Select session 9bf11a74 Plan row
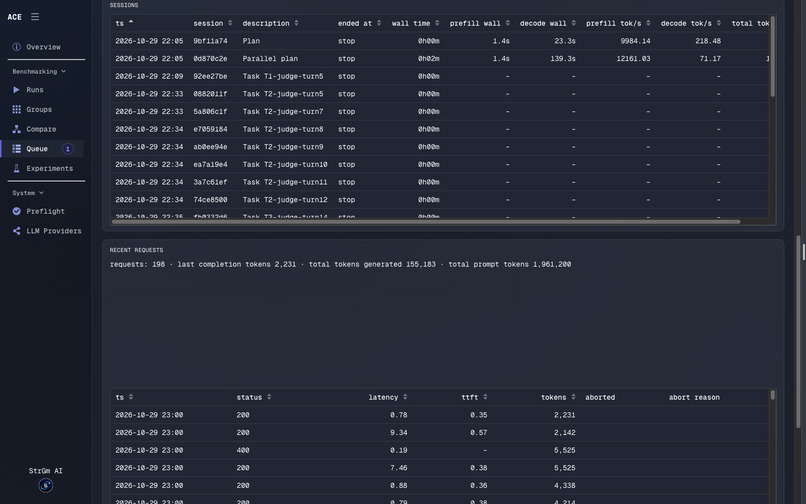The image size is (806, 504). coord(439,41)
